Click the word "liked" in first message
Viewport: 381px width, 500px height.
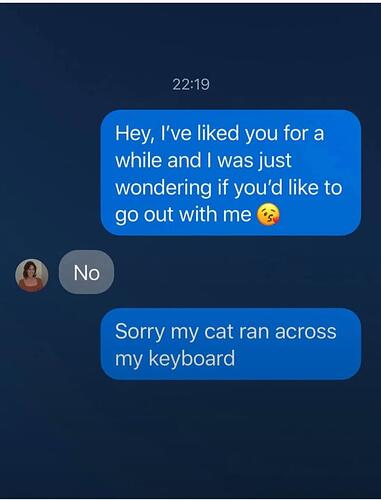coord(218,133)
